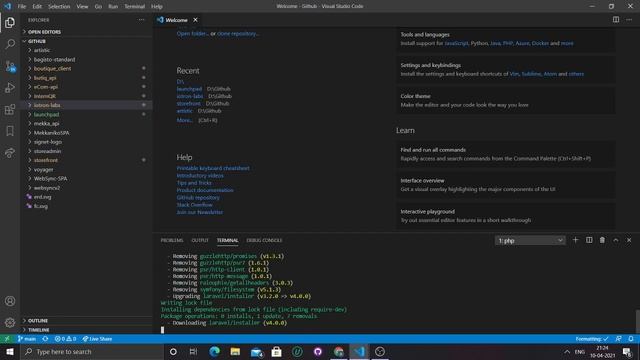Split the terminal panel
The image size is (640, 360).
(589, 240)
